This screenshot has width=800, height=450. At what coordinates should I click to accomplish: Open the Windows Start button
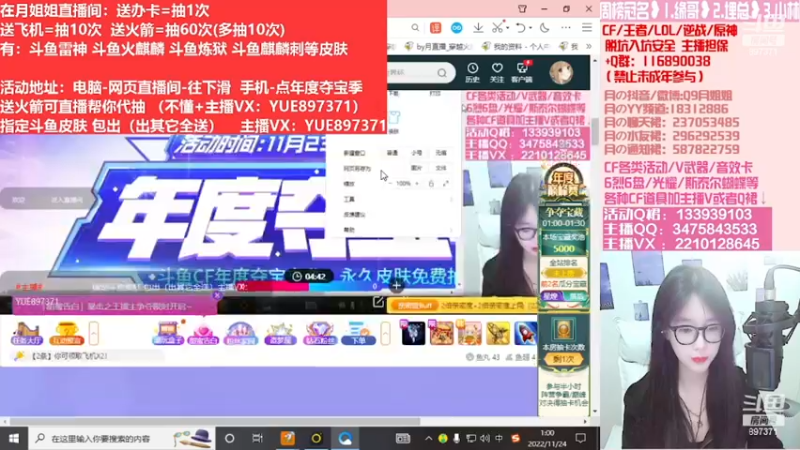(x=14, y=438)
